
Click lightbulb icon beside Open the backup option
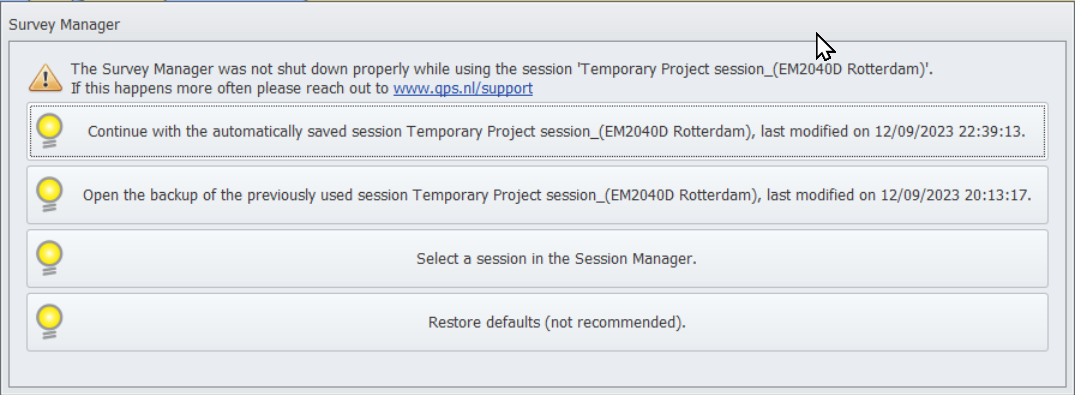point(49,195)
